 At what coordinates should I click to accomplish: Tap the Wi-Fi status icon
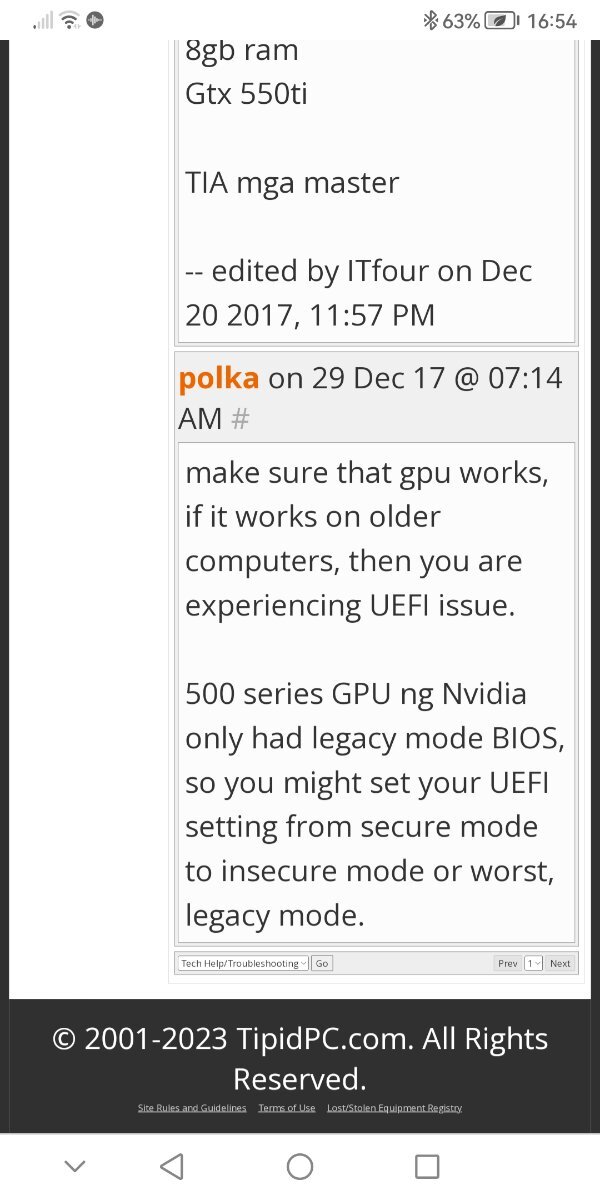click(69, 20)
